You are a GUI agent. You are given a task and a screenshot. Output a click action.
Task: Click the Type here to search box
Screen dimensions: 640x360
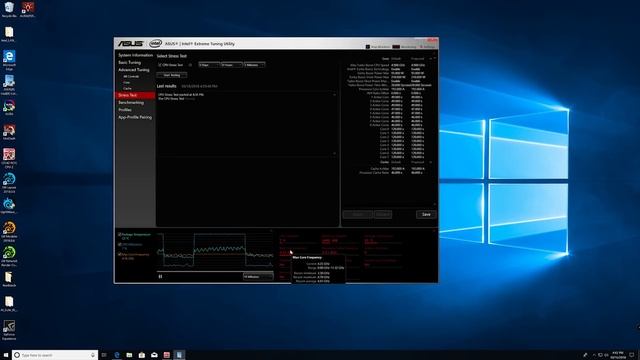55,355
